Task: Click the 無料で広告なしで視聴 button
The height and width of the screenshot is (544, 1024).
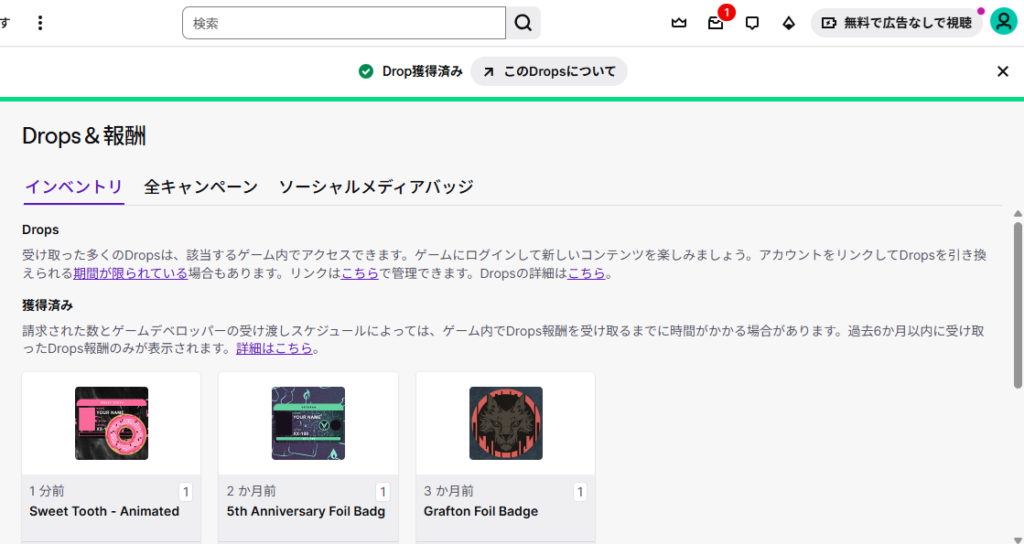Action: 896,23
